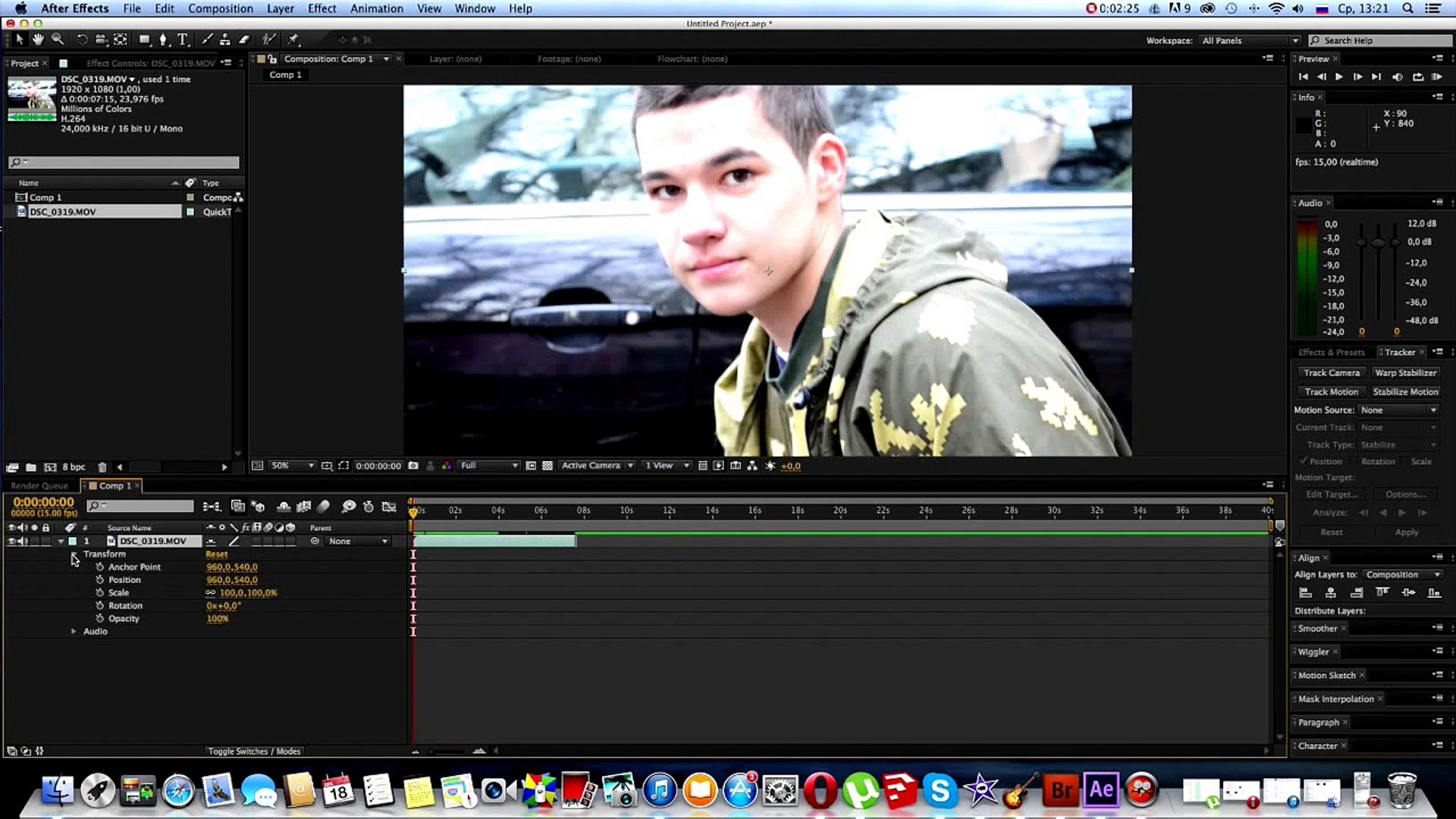Expand the Audio property group
The width and height of the screenshot is (1456, 819).
tap(74, 632)
